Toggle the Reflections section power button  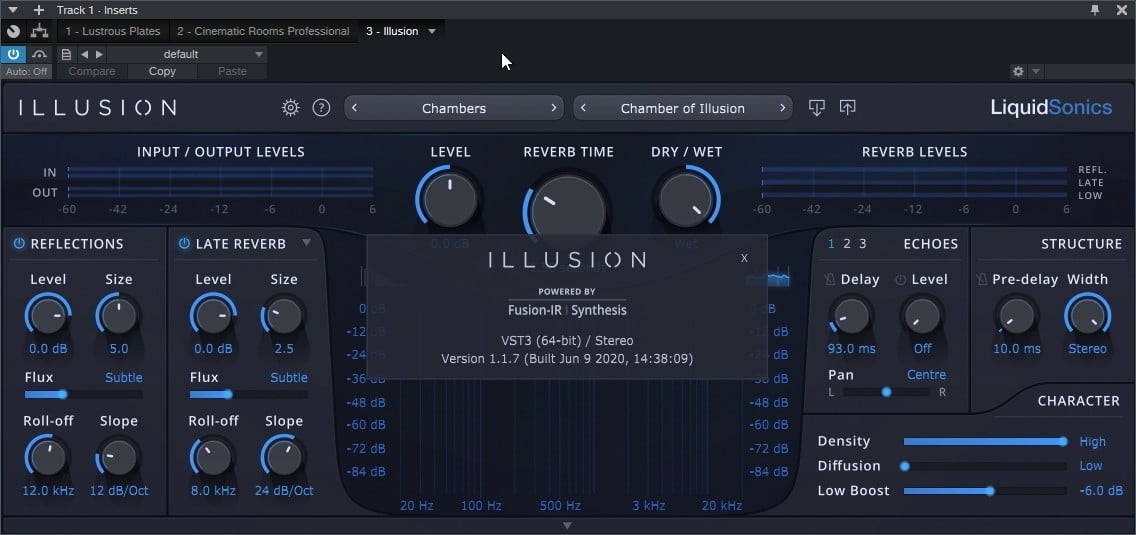[x=19, y=244]
